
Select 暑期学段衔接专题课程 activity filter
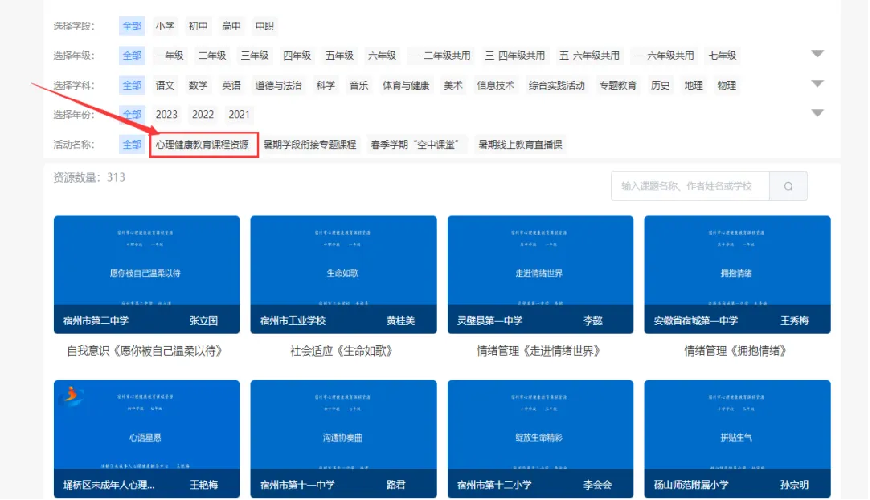pyautogui.click(x=310, y=145)
